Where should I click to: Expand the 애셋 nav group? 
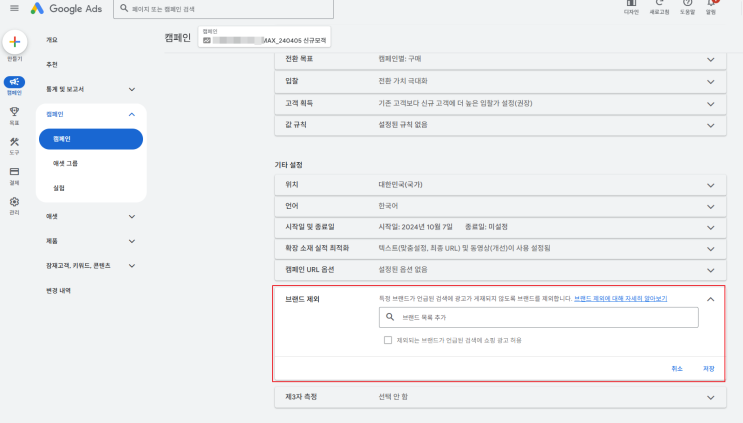(132, 216)
